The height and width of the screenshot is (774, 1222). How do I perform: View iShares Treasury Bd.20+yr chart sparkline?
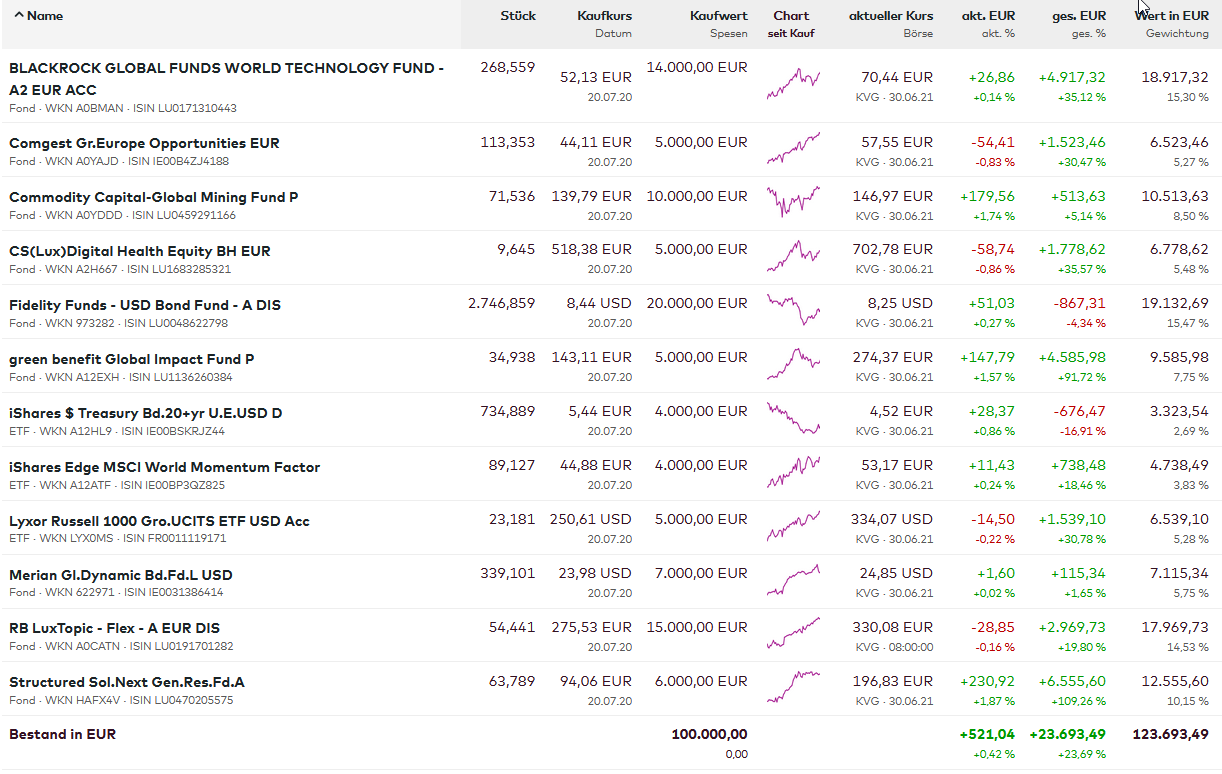[x=793, y=417]
